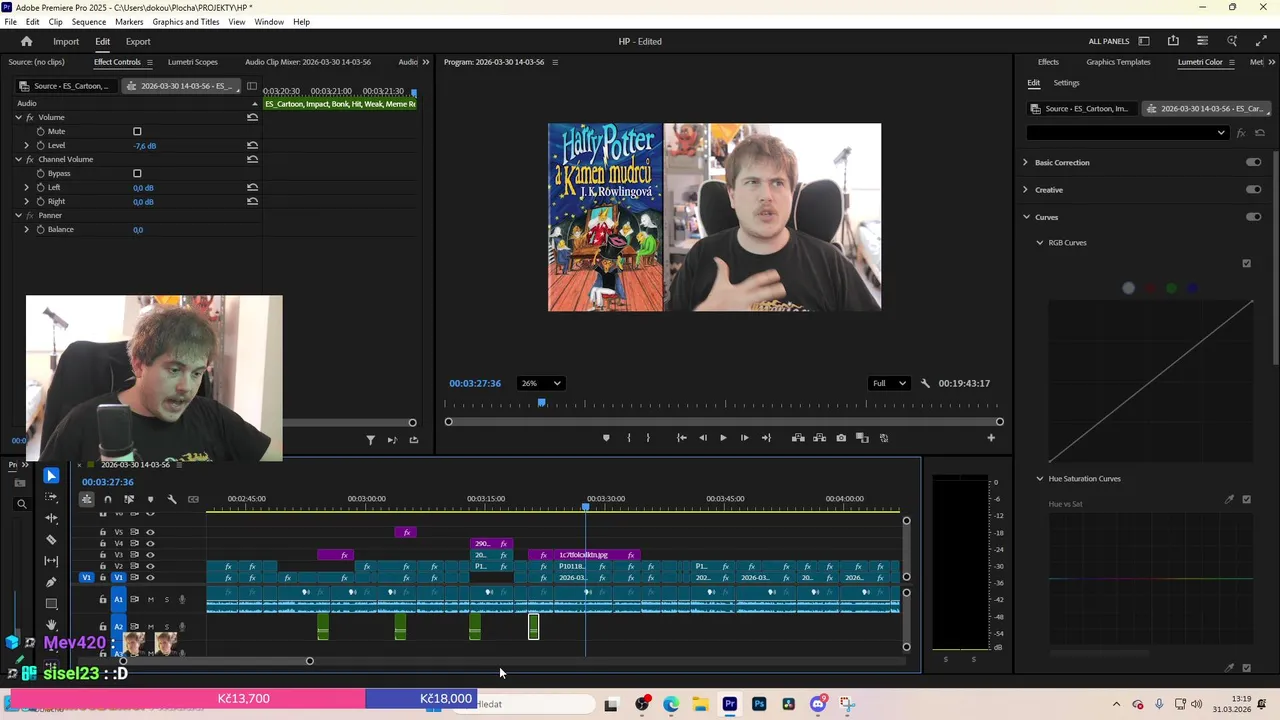The width and height of the screenshot is (1280, 720).
Task: Select the Selection tool arrow
Action: coord(51,476)
